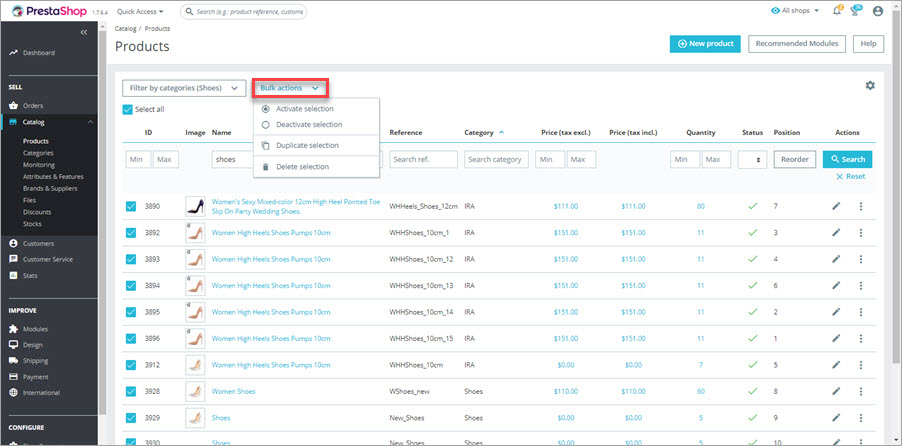Toggle status checkmark for product 3896
The image size is (902, 446).
752,338
